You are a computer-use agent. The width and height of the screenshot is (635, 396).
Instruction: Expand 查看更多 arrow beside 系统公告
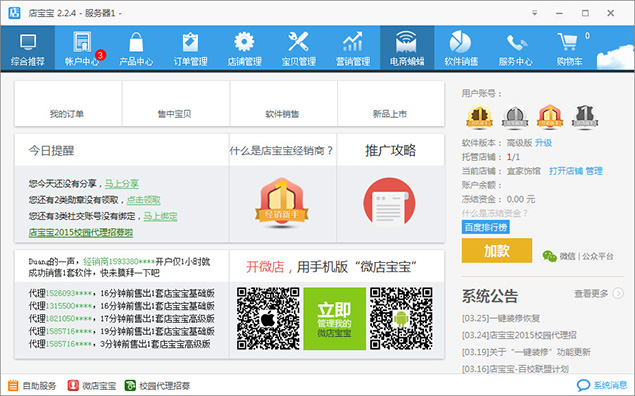click(618, 293)
